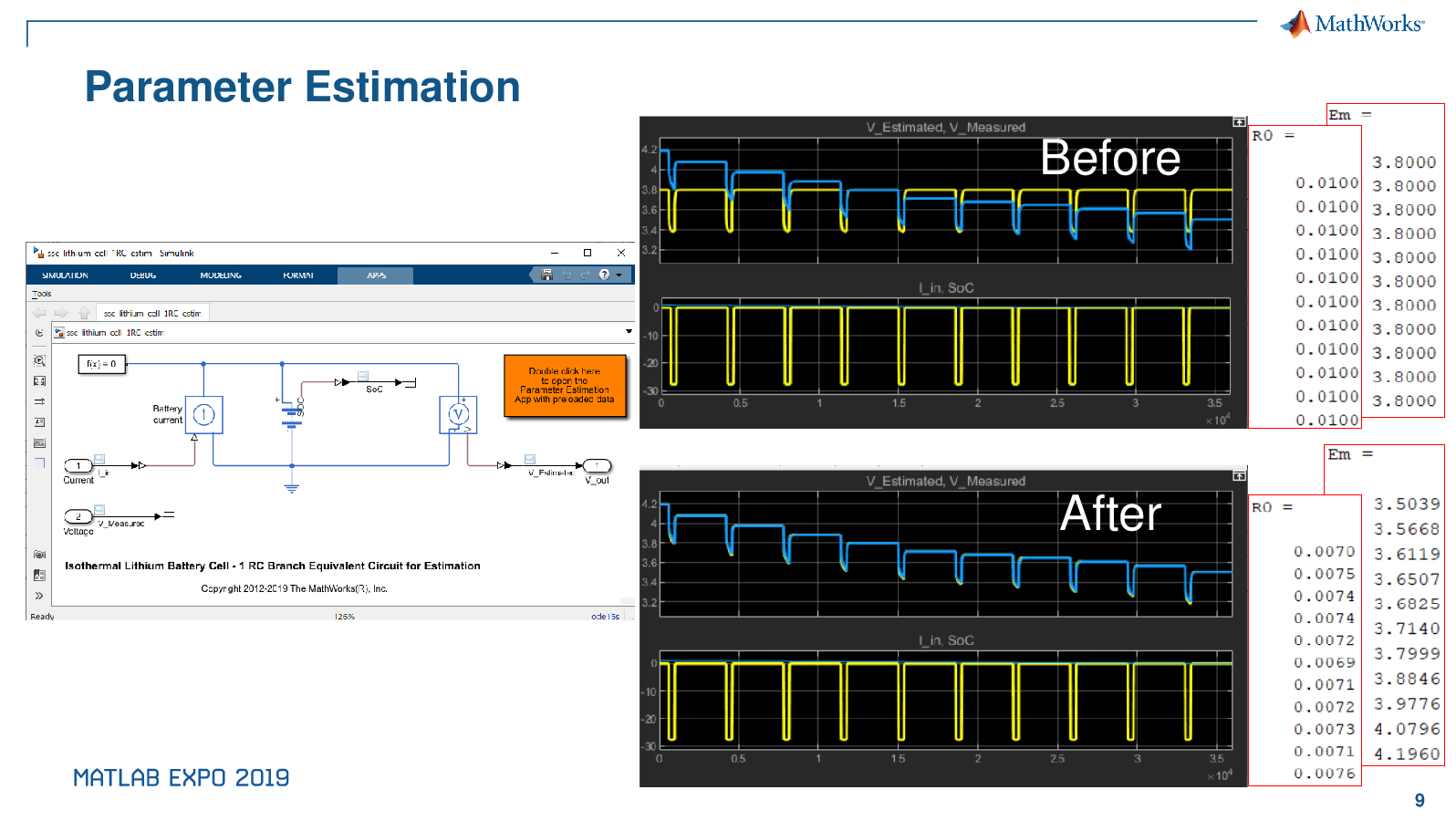Open the MODELING ribbon tab
The width and height of the screenshot is (1456, 821).
click(221, 275)
